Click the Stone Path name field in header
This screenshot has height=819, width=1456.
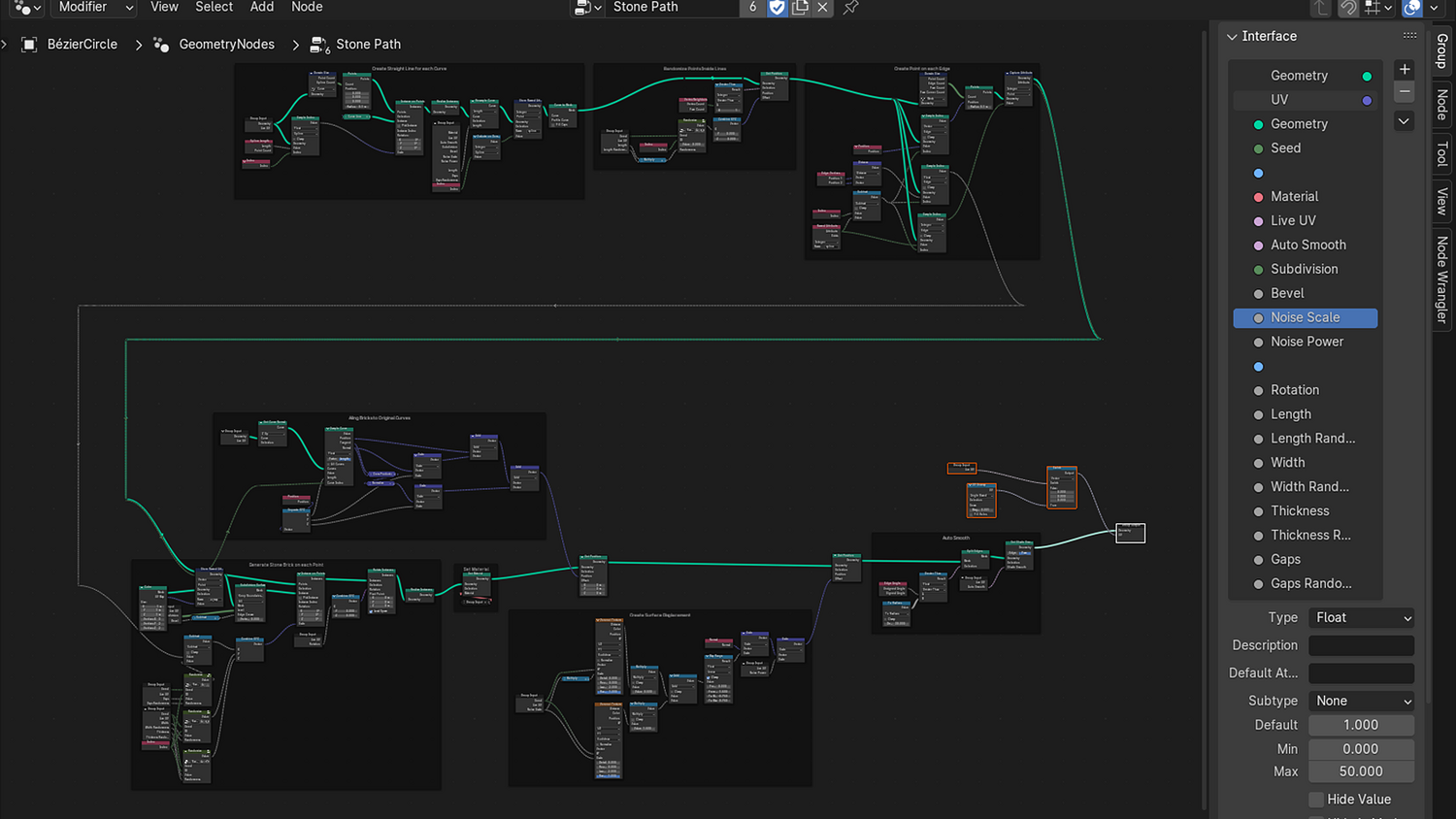(672, 8)
